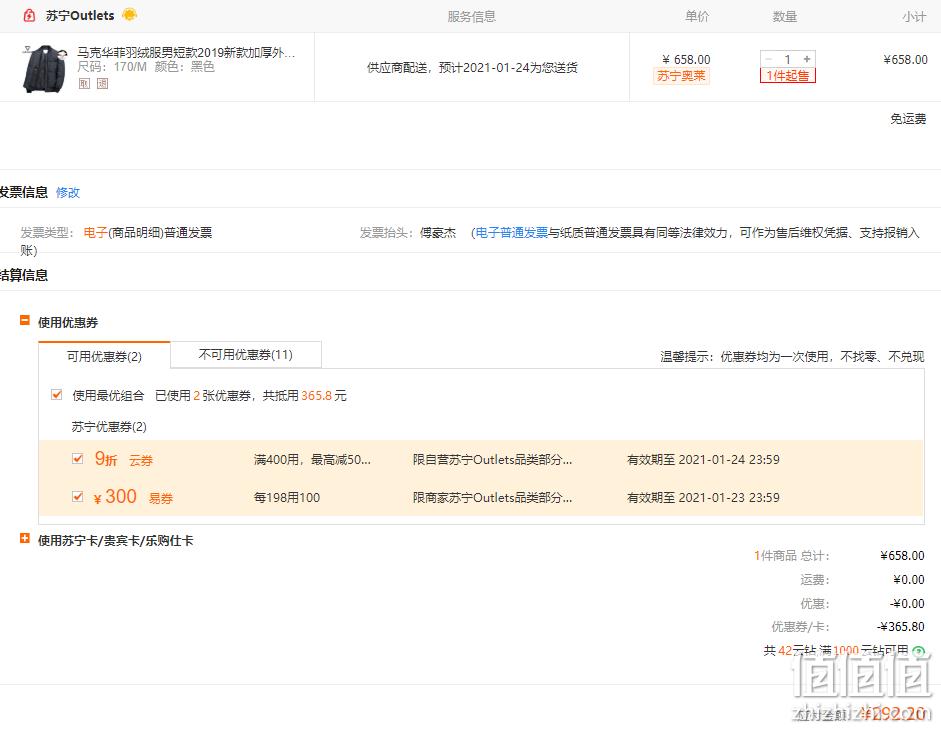Click 有效期至 2021-01-23 23:59 text

703,497
